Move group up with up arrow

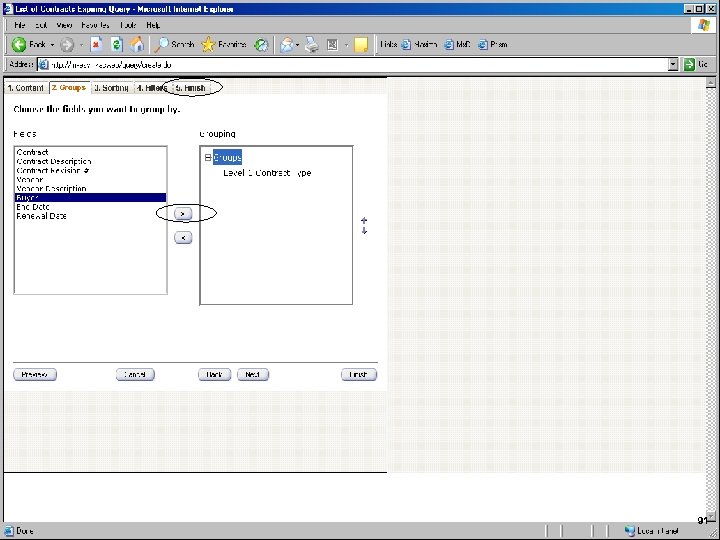coord(364,220)
